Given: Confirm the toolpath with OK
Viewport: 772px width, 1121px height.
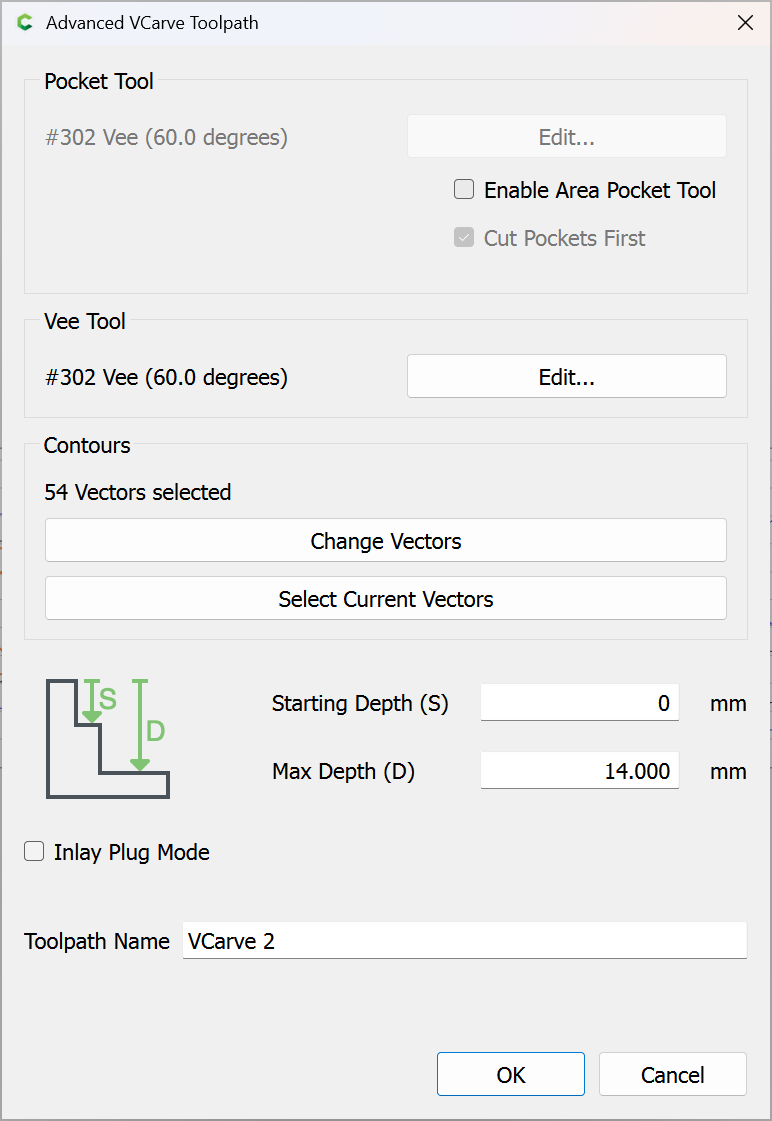Looking at the screenshot, I should 511,1074.
